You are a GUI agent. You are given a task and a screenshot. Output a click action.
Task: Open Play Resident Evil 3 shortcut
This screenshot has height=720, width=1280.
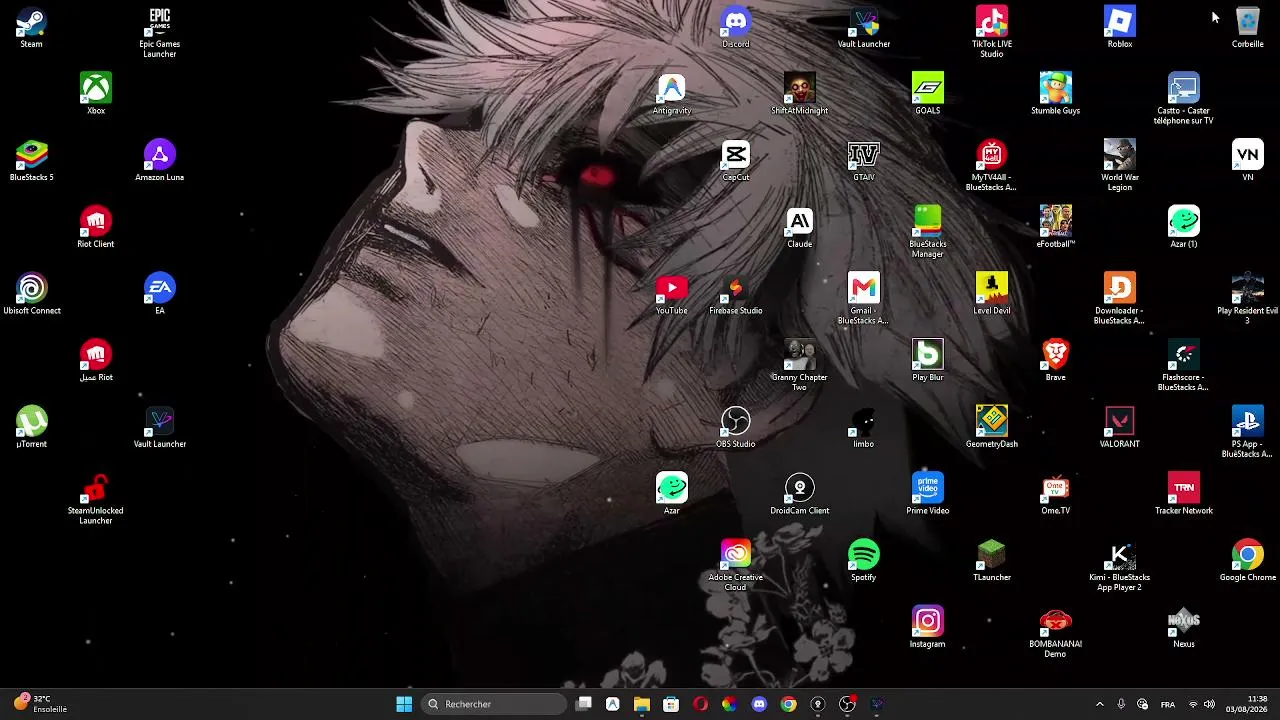(x=1248, y=299)
